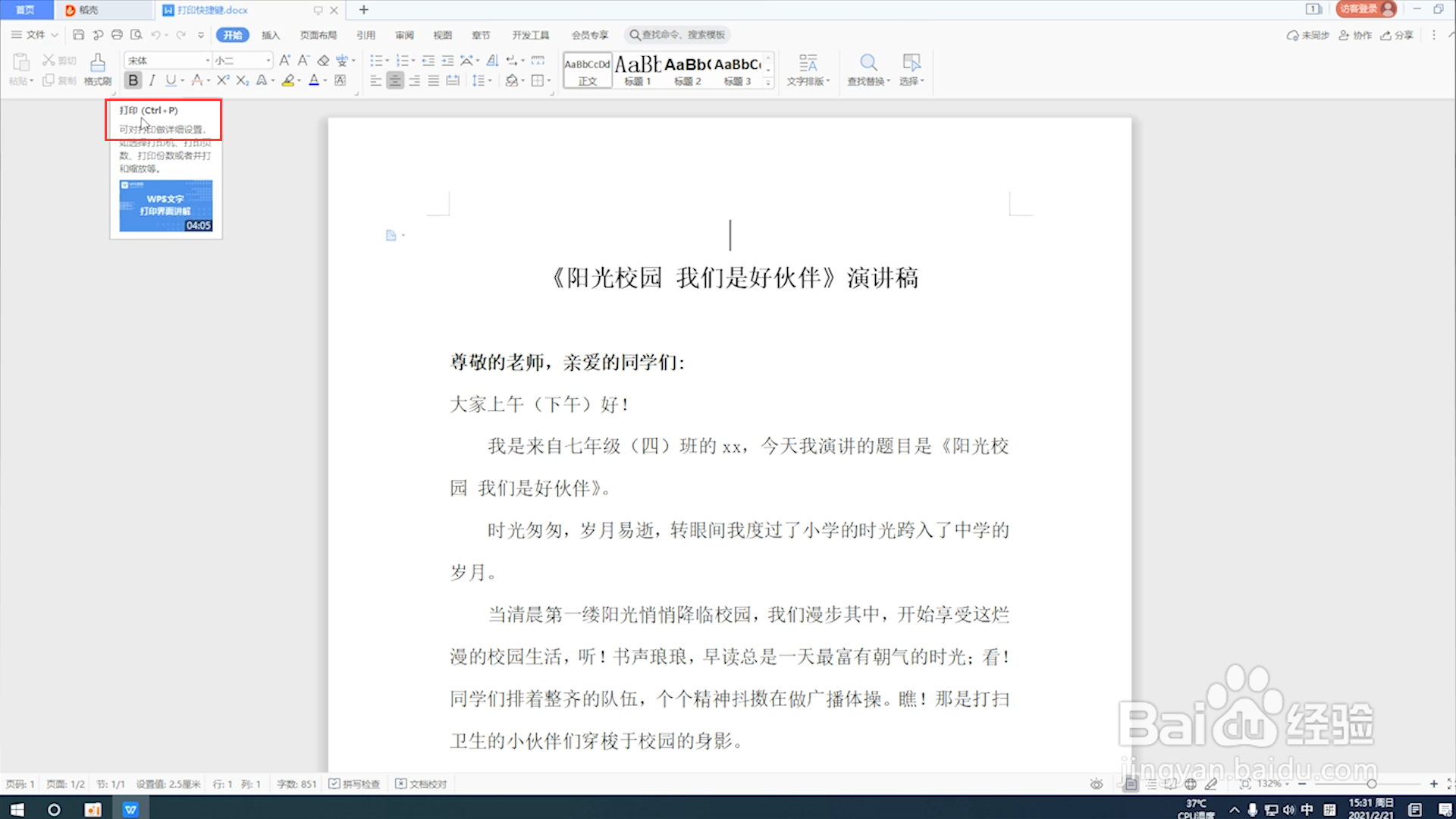Open the 文件 menu dropdown
The height and width of the screenshot is (819, 1456).
point(35,35)
